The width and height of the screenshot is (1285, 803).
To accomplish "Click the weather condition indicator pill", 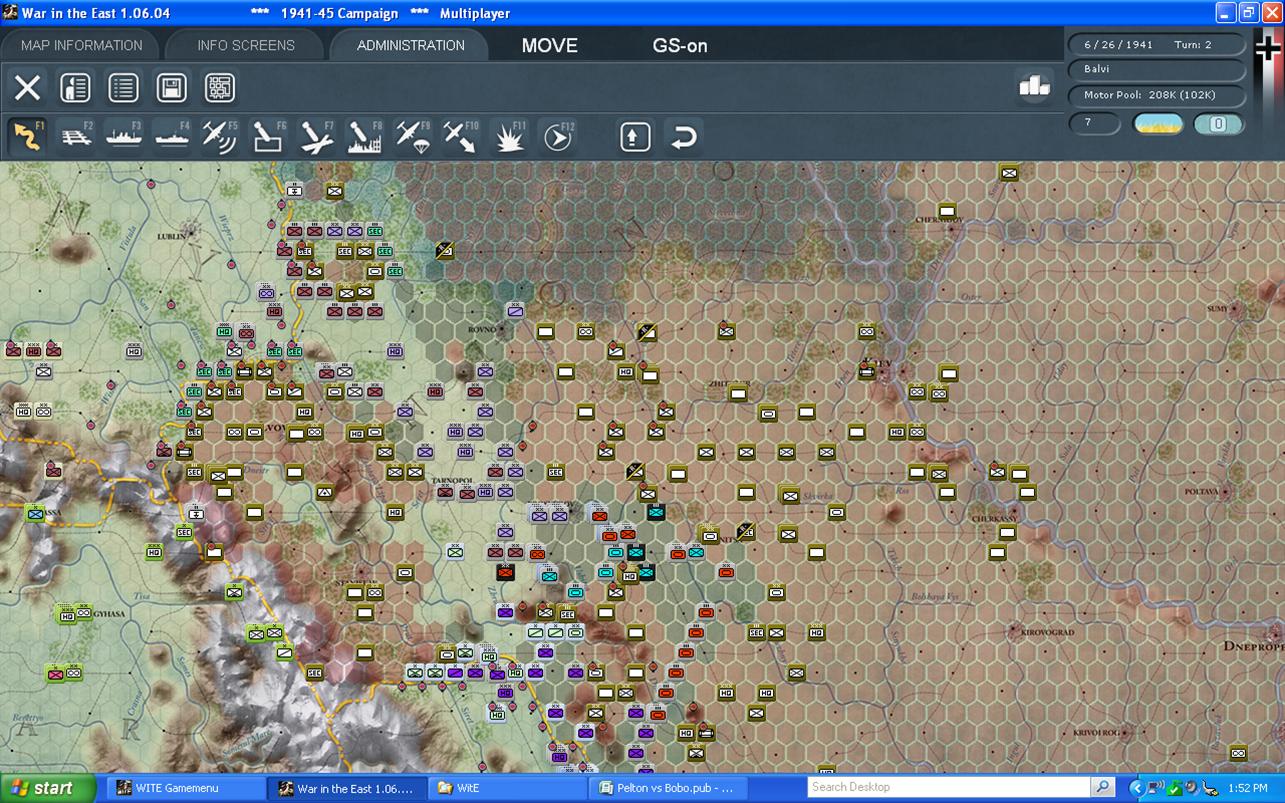I will [x=1158, y=124].
